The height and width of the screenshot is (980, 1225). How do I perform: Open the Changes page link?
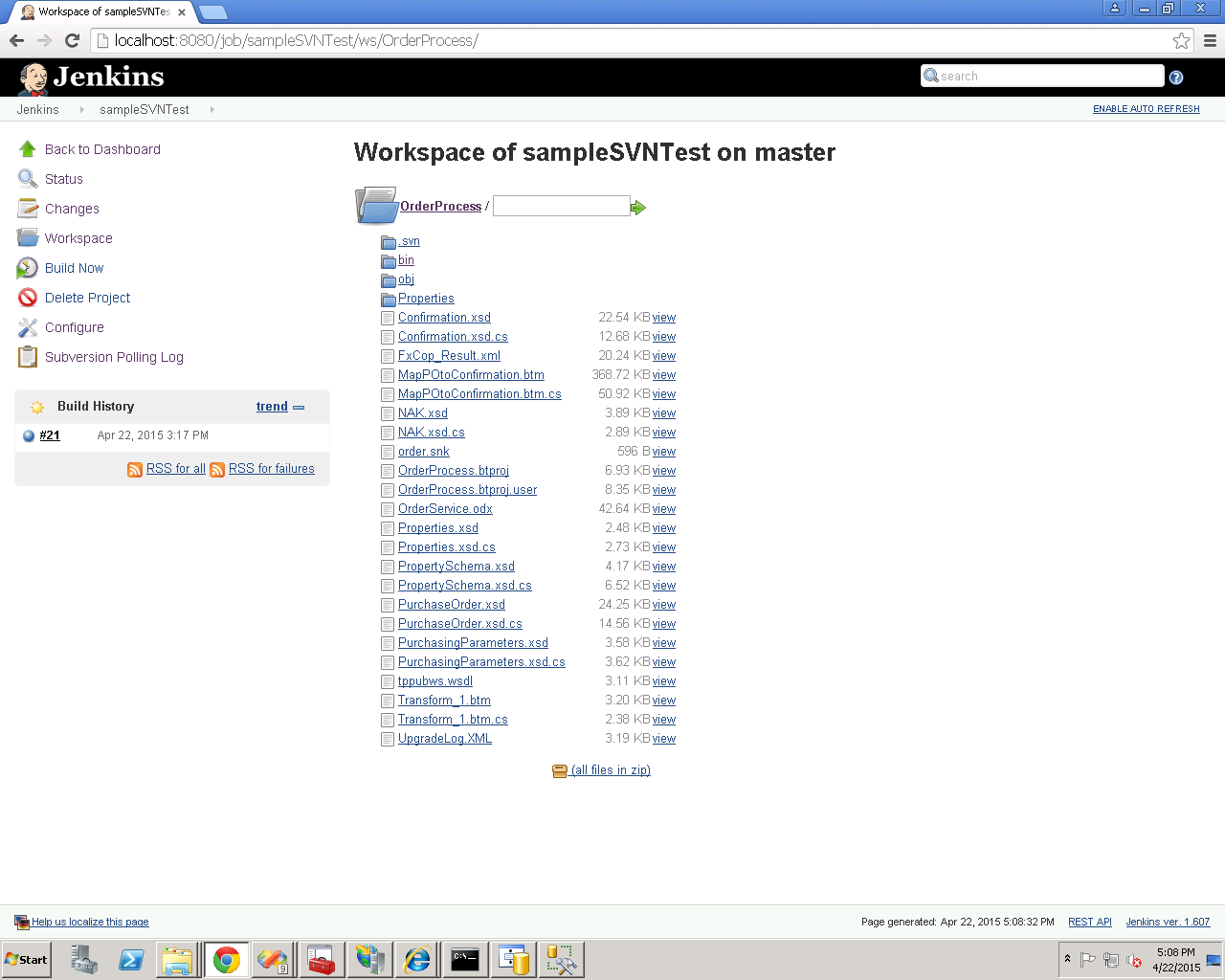72,209
